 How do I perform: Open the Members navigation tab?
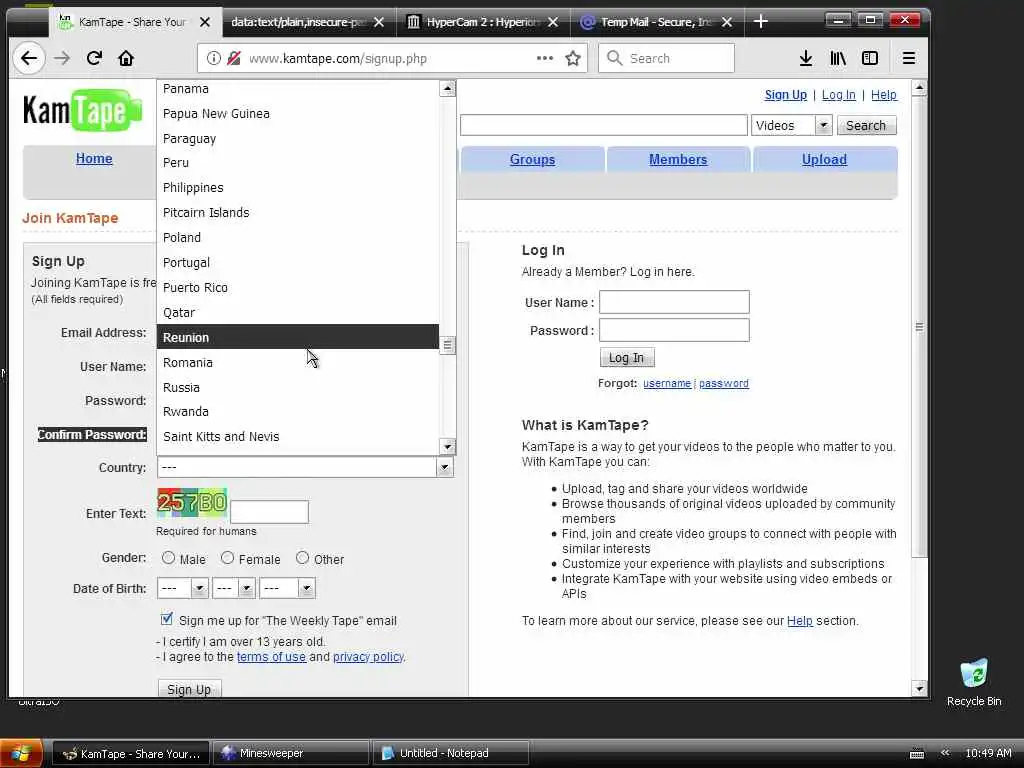678,159
